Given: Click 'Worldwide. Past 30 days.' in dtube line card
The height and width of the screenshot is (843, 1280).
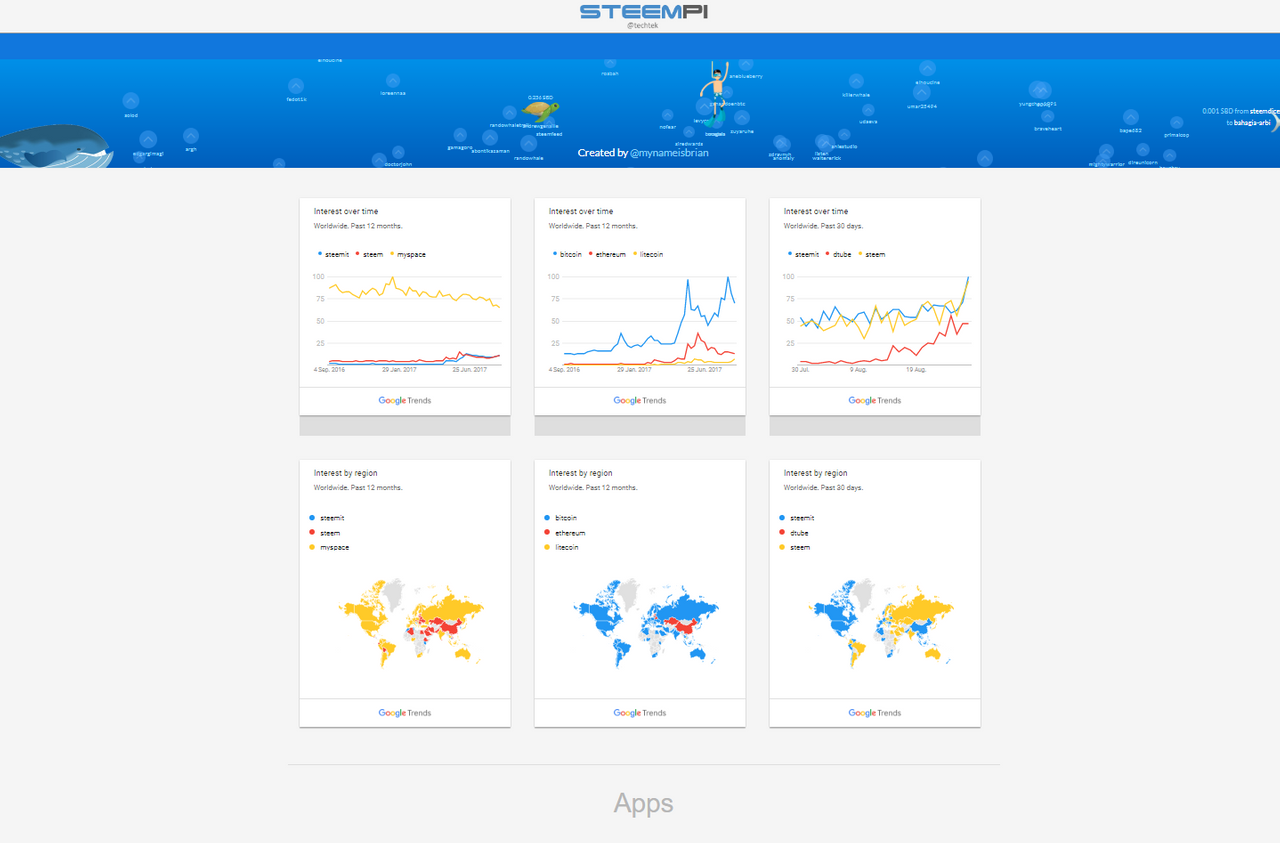Looking at the screenshot, I should (x=823, y=226).
